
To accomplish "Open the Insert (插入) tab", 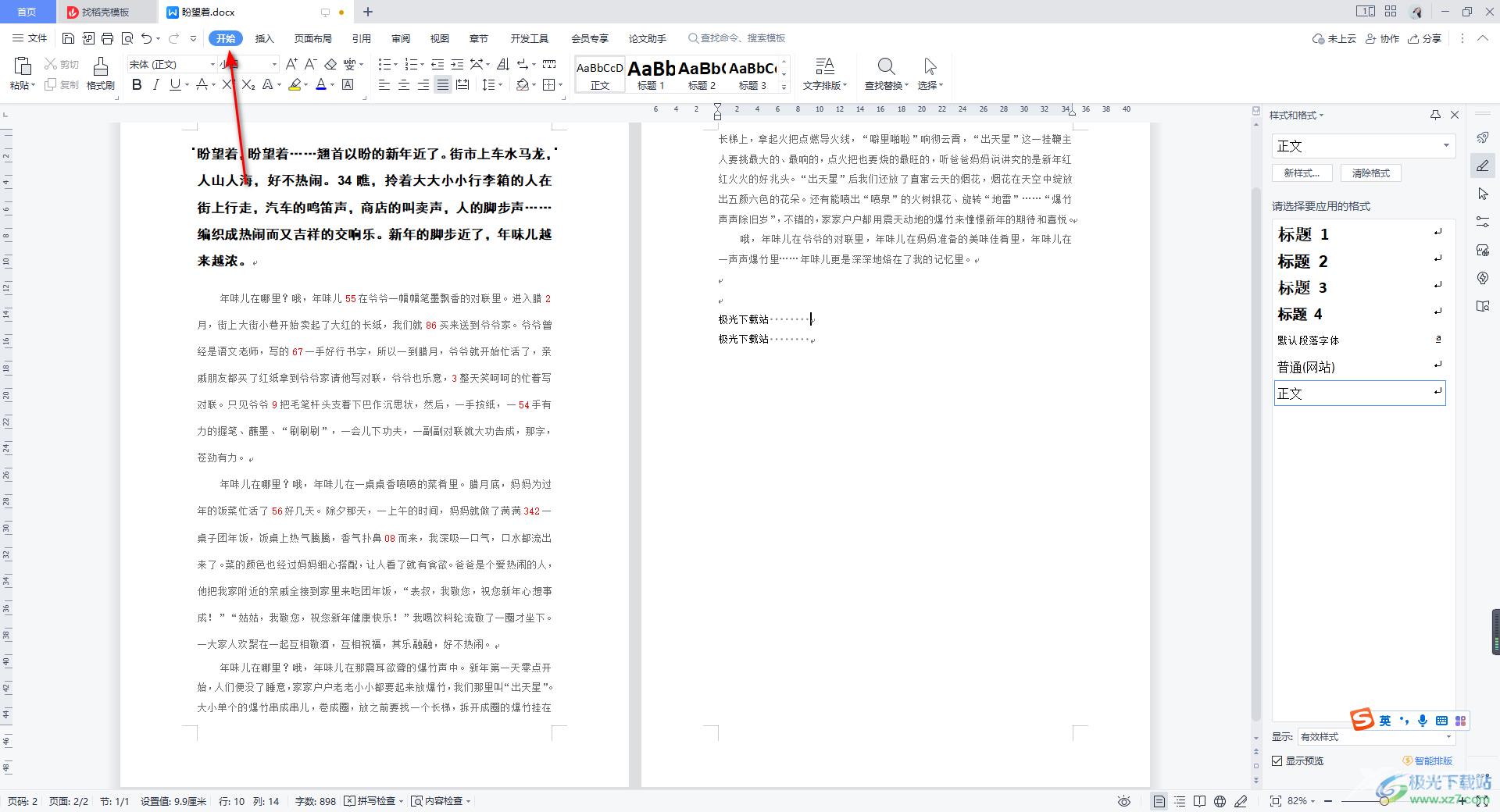I will (265, 38).
